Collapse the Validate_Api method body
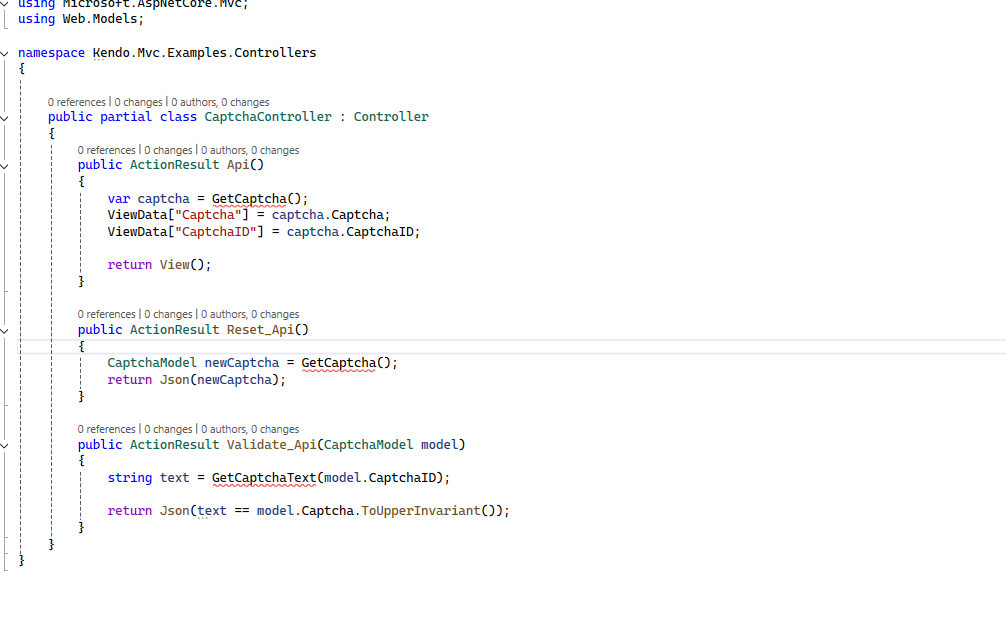 (x=5, y=444)
